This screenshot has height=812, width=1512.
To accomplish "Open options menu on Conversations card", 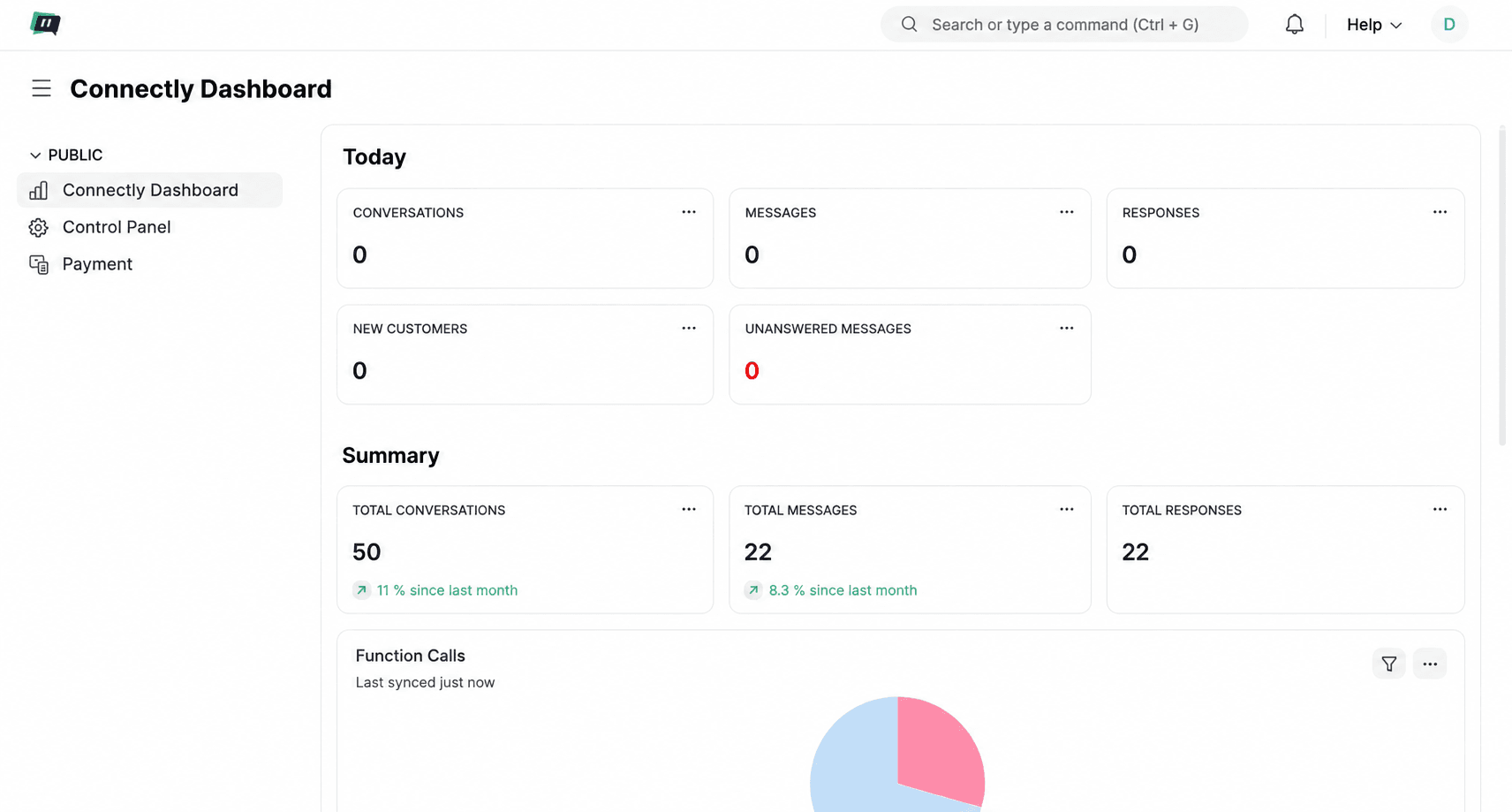I will pyautogui.click(x=689, y=212).
